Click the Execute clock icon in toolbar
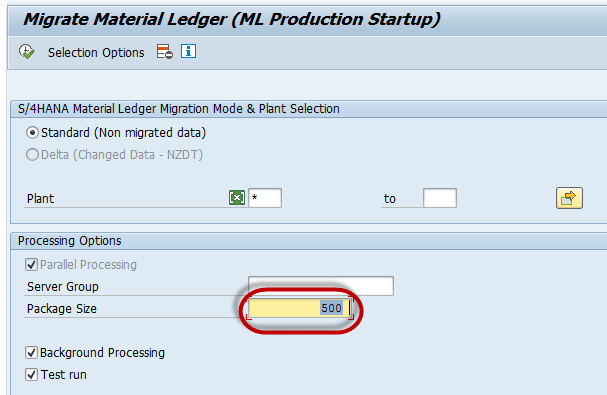Viewport: 607px width, 395px height. click(26, 52)
